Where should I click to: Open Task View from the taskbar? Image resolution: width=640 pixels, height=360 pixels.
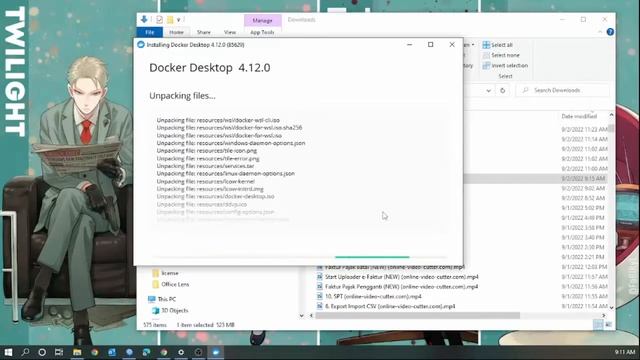[59, 352]
